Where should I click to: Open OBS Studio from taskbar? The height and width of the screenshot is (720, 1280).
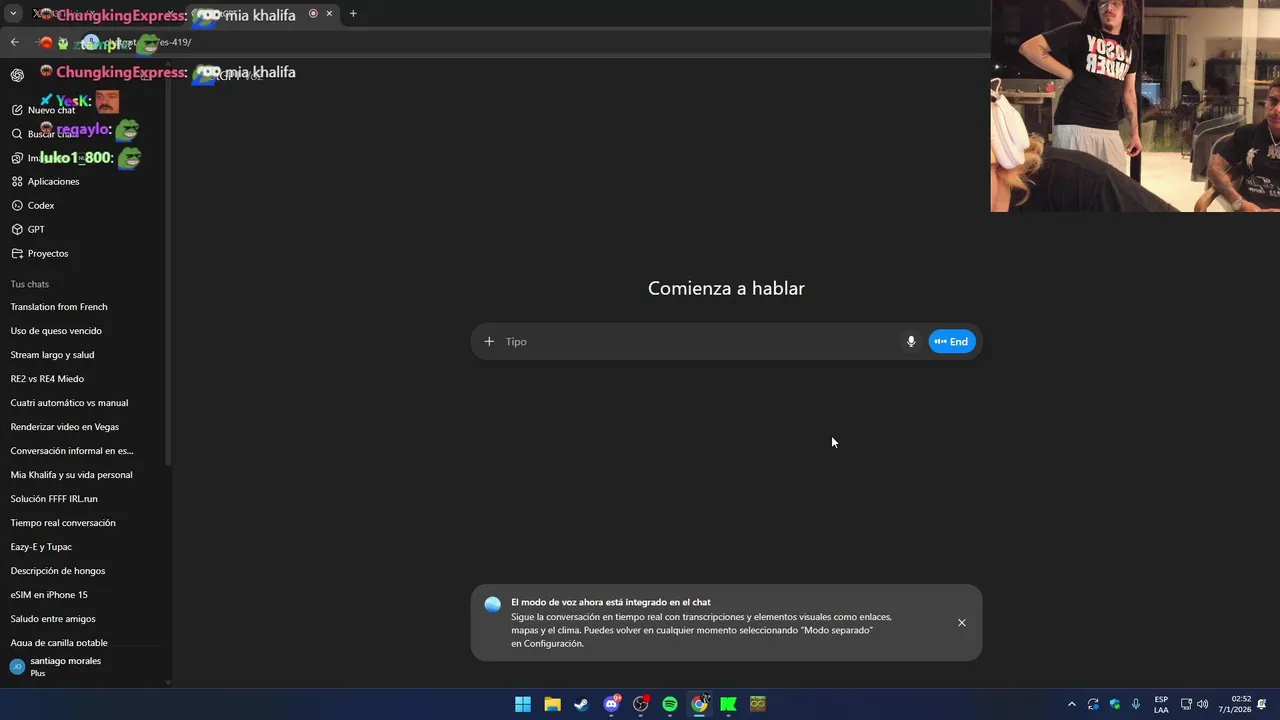tap(640, 704)
